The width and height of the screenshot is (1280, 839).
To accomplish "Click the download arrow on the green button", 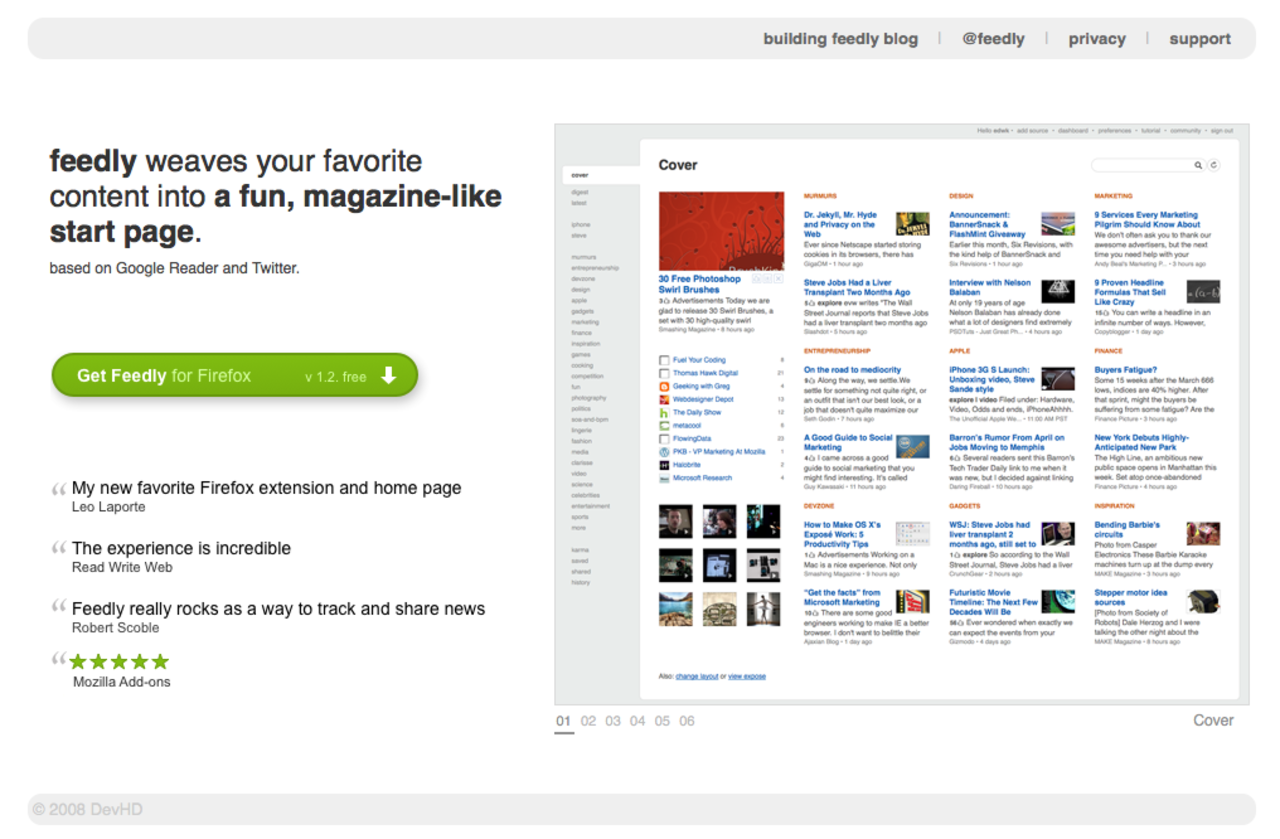I will pos(389,376).
